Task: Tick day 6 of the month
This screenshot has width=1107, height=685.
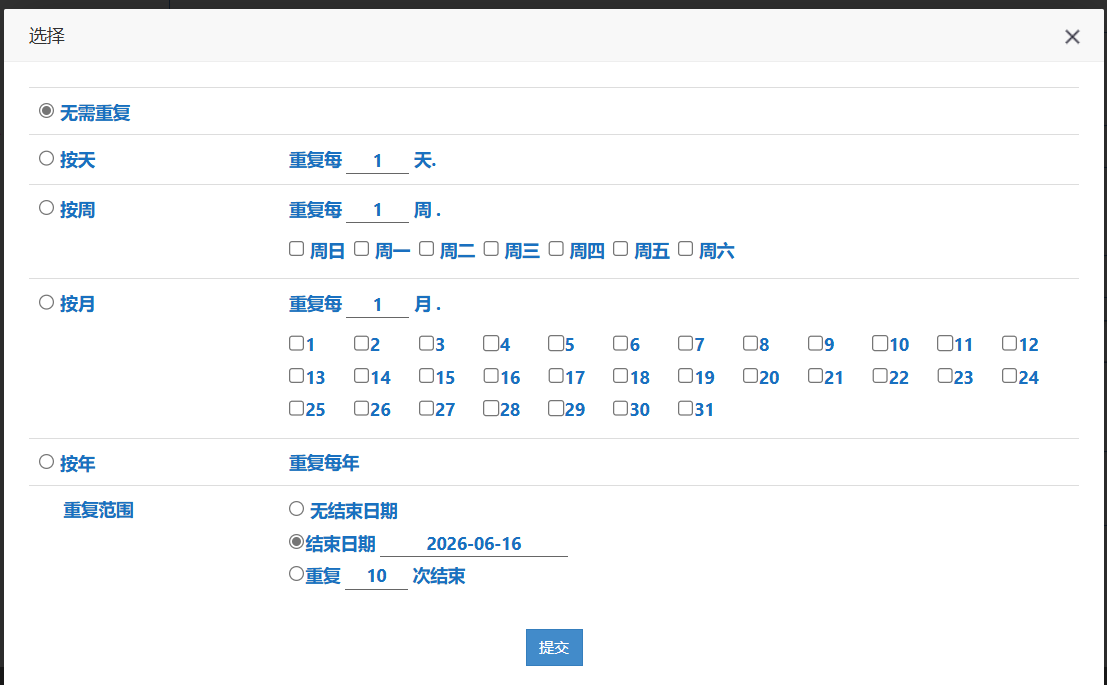Action: [621, 343]
